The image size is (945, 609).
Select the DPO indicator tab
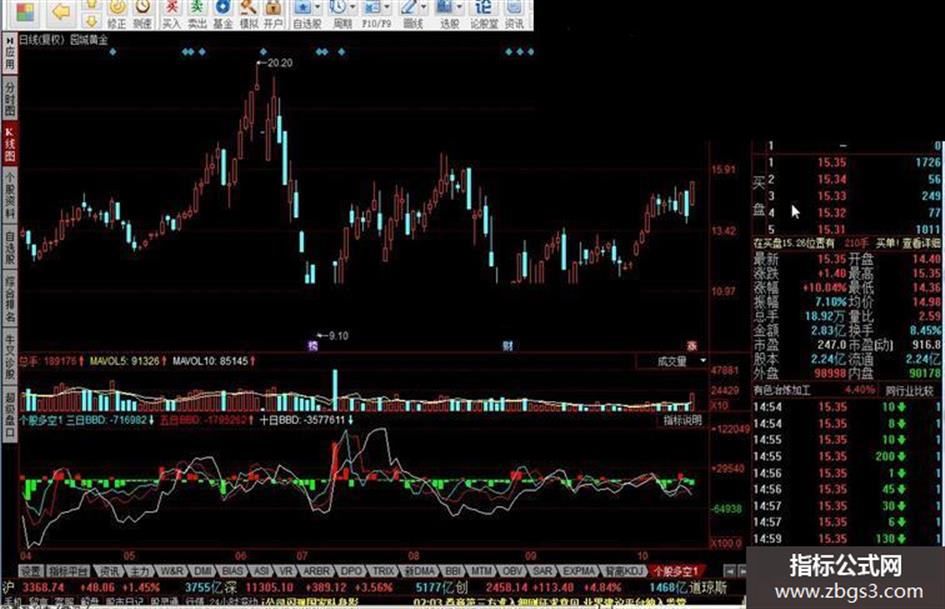coord(351,570)
